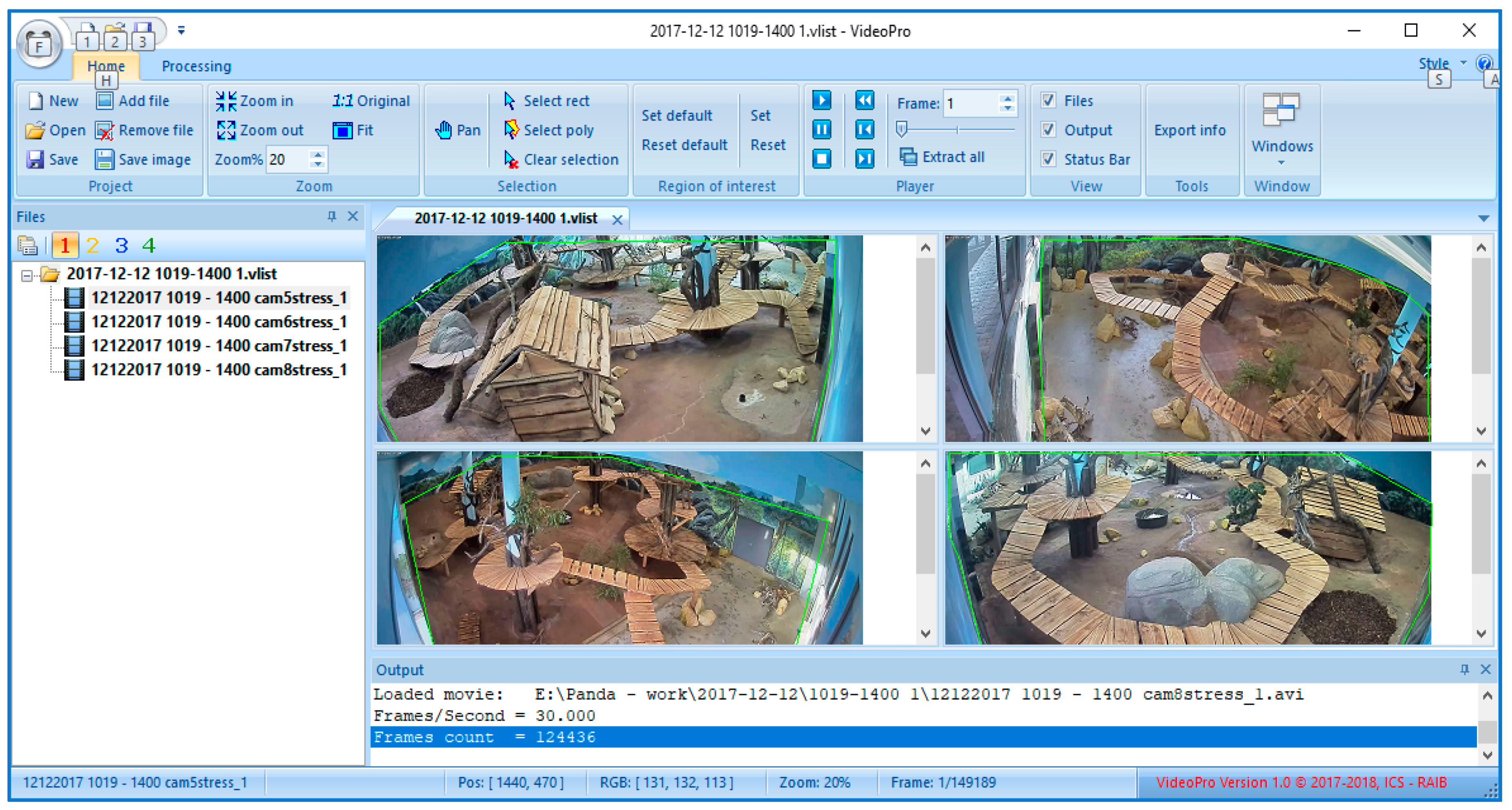Click the Frame position slider handle
Screen dimensions: 1512x810
click(x=901, y=128)
